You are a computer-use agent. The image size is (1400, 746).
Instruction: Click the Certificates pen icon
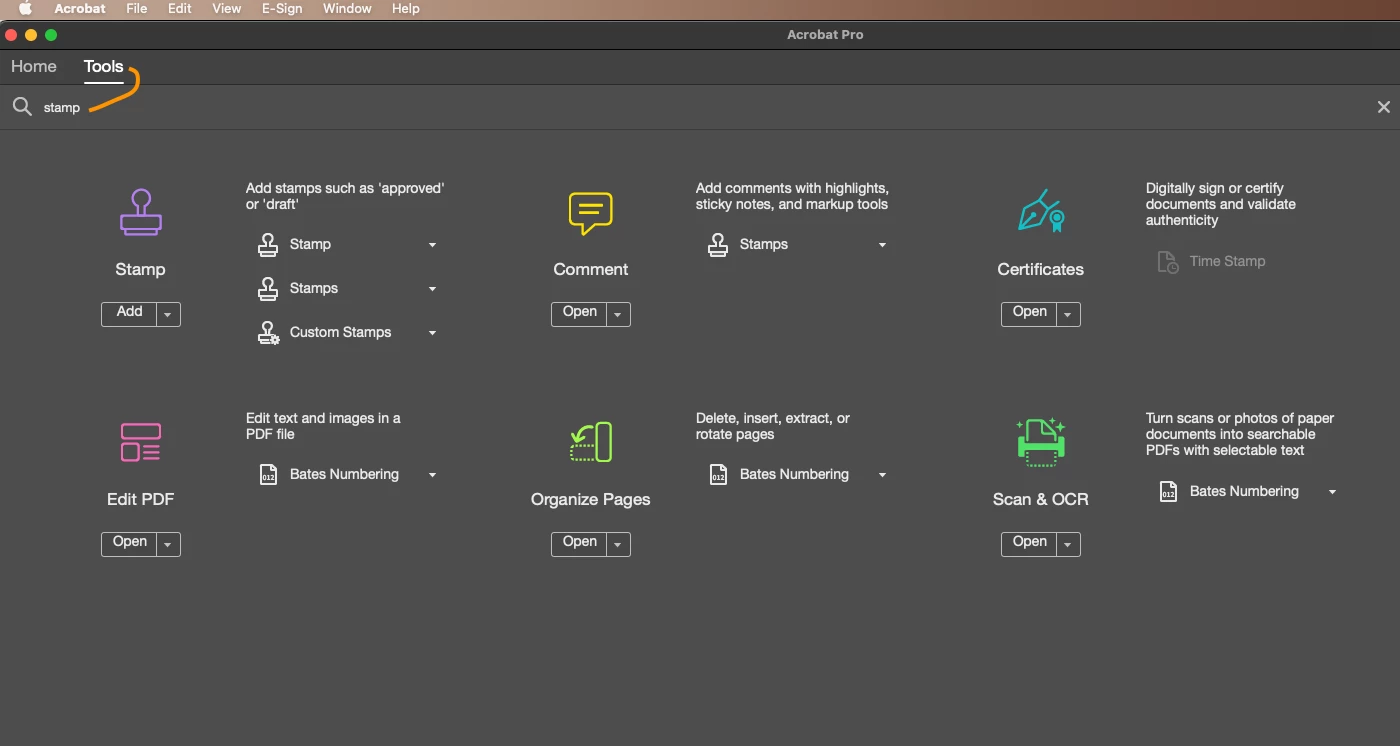click(1041, 211)
